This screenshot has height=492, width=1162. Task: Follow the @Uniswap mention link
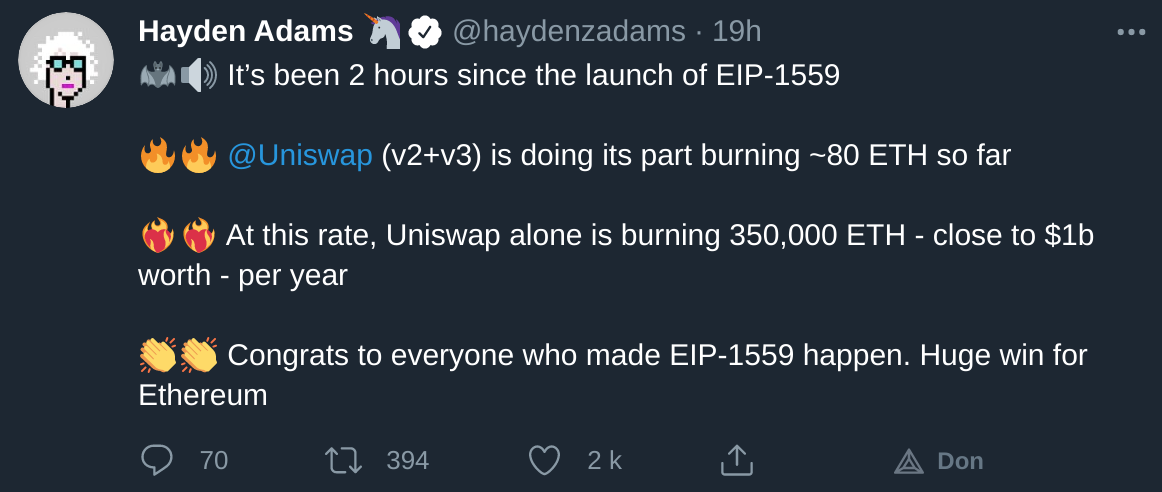[x=300, y=156]
